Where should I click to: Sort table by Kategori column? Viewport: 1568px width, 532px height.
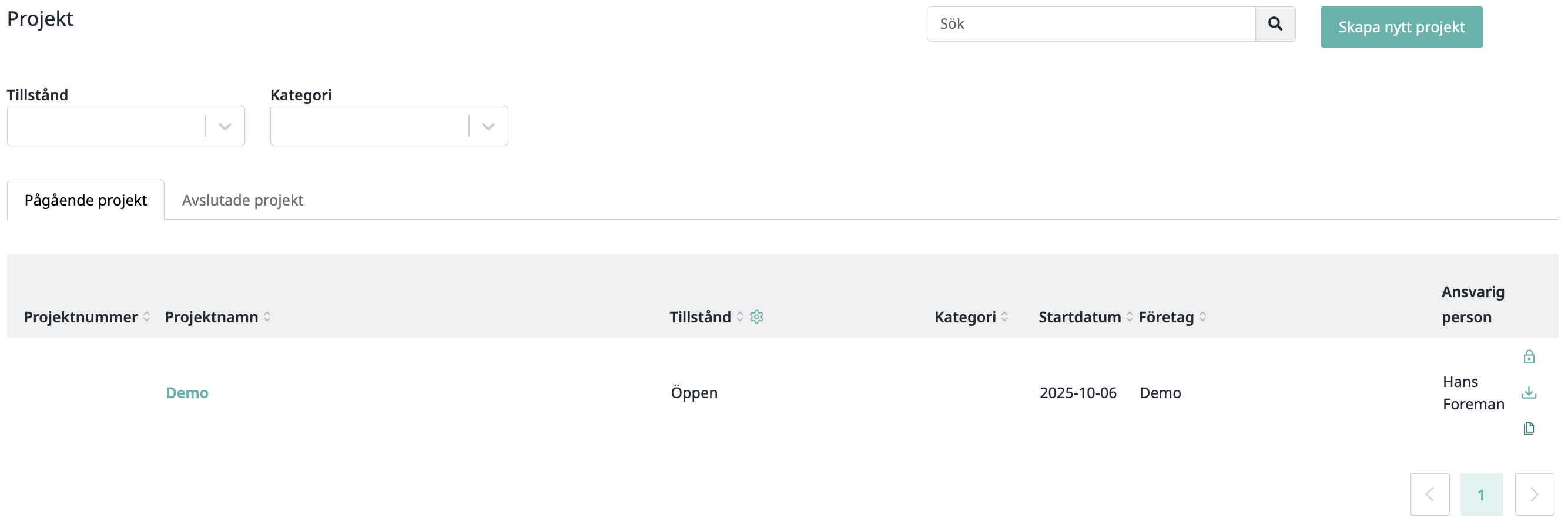point(1004,316)
